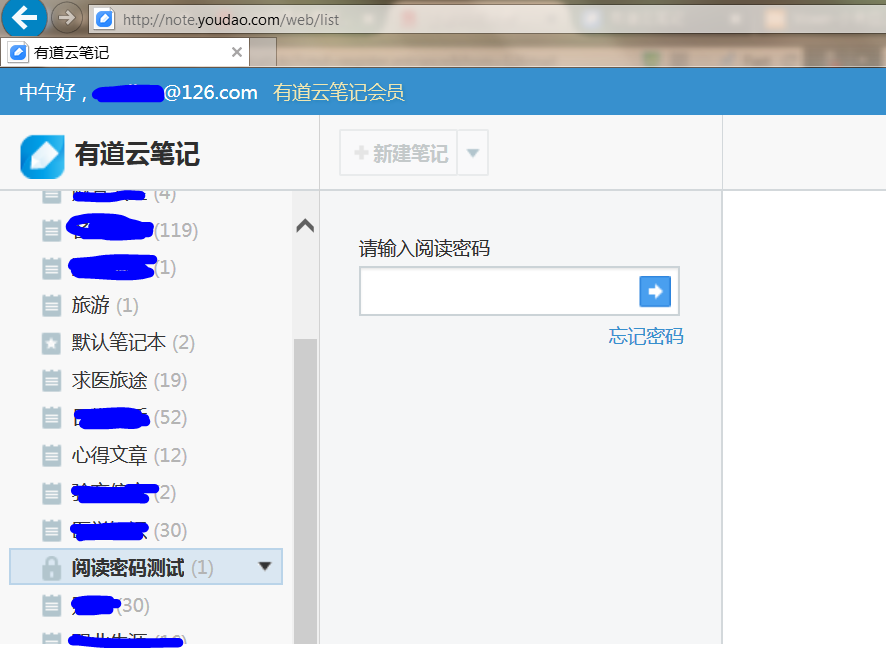
Task: Click the 请输入阅读密码 label
Action: click(x=424, y=248)
